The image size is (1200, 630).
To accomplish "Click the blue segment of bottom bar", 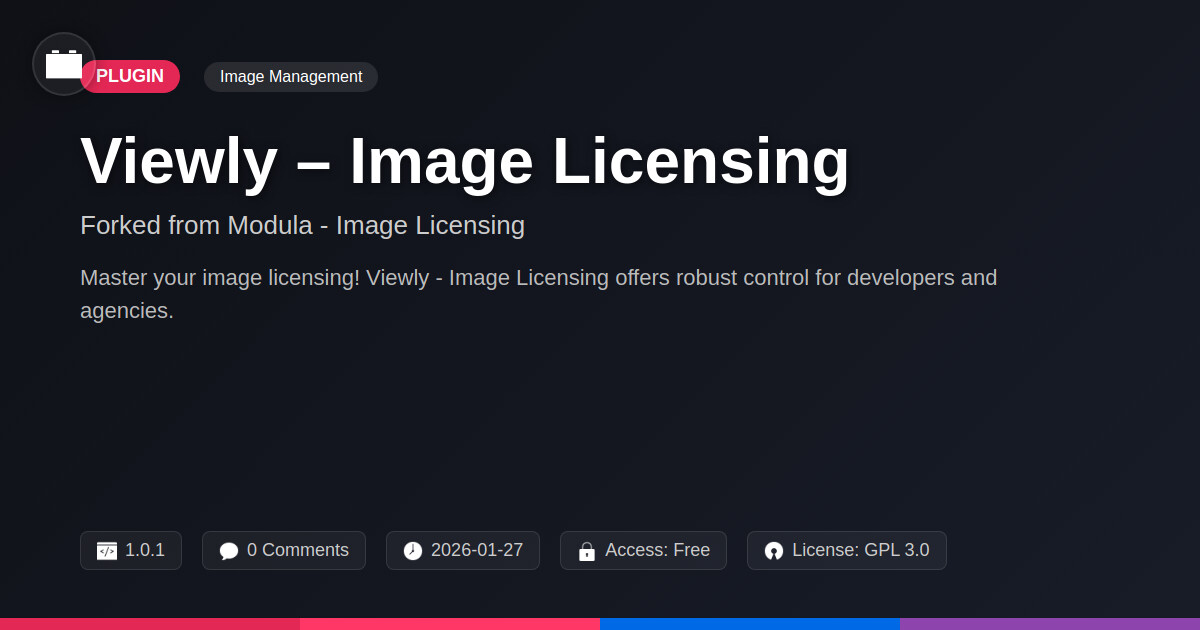I will [x=750, y=623].
